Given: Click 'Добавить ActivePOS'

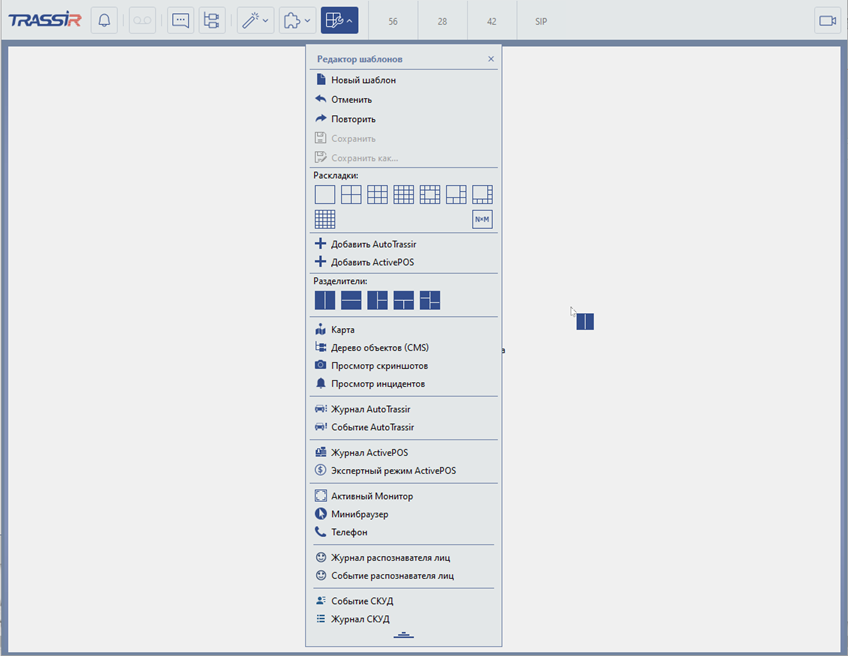Looking at the screenshot, I should coord(372,262).
